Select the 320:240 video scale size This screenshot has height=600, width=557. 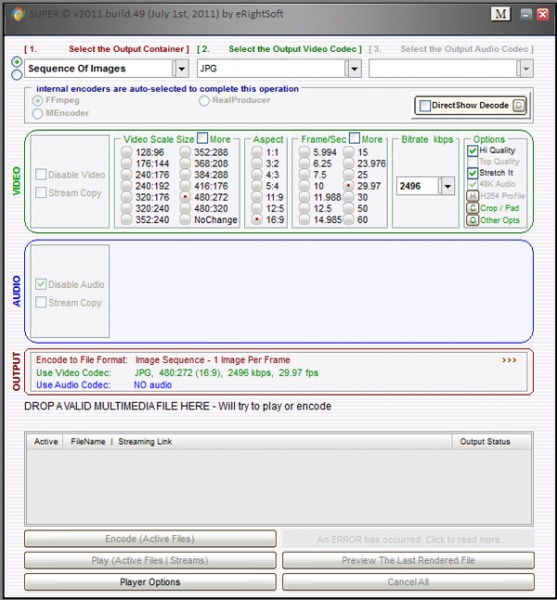coord(126,209)
